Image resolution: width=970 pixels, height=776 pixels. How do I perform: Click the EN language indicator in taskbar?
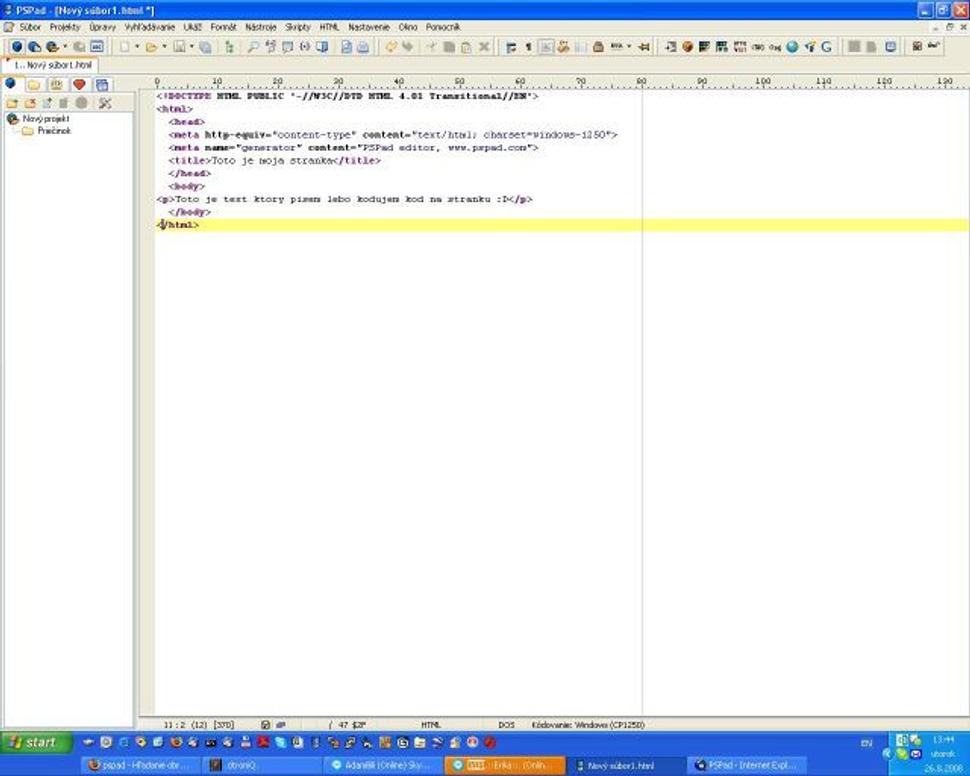(x=867, y=743)
